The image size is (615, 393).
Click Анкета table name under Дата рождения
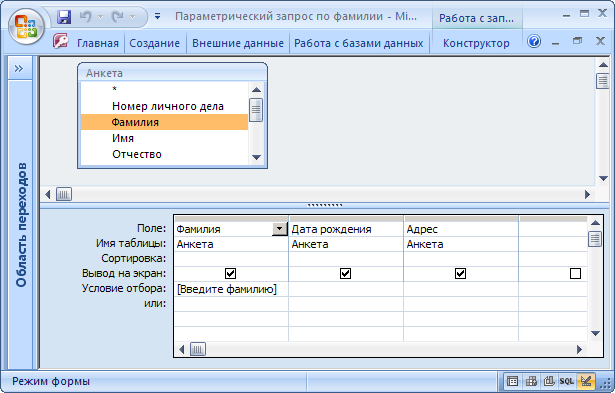tap(346, 244)
